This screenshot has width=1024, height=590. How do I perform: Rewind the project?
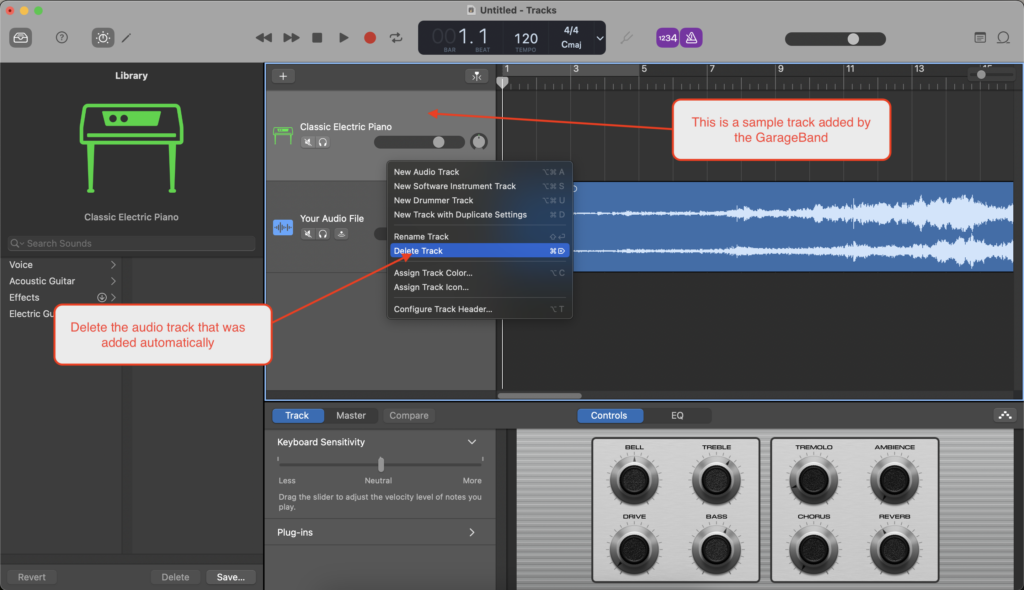(264, 38)
